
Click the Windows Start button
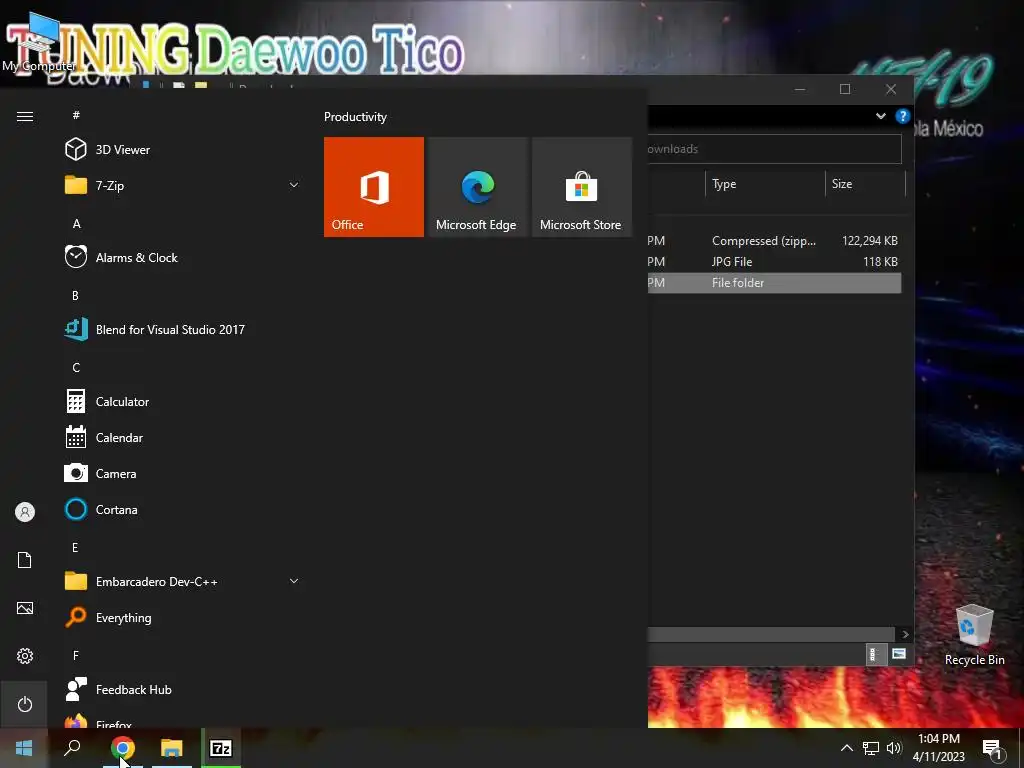coord(24,748)
